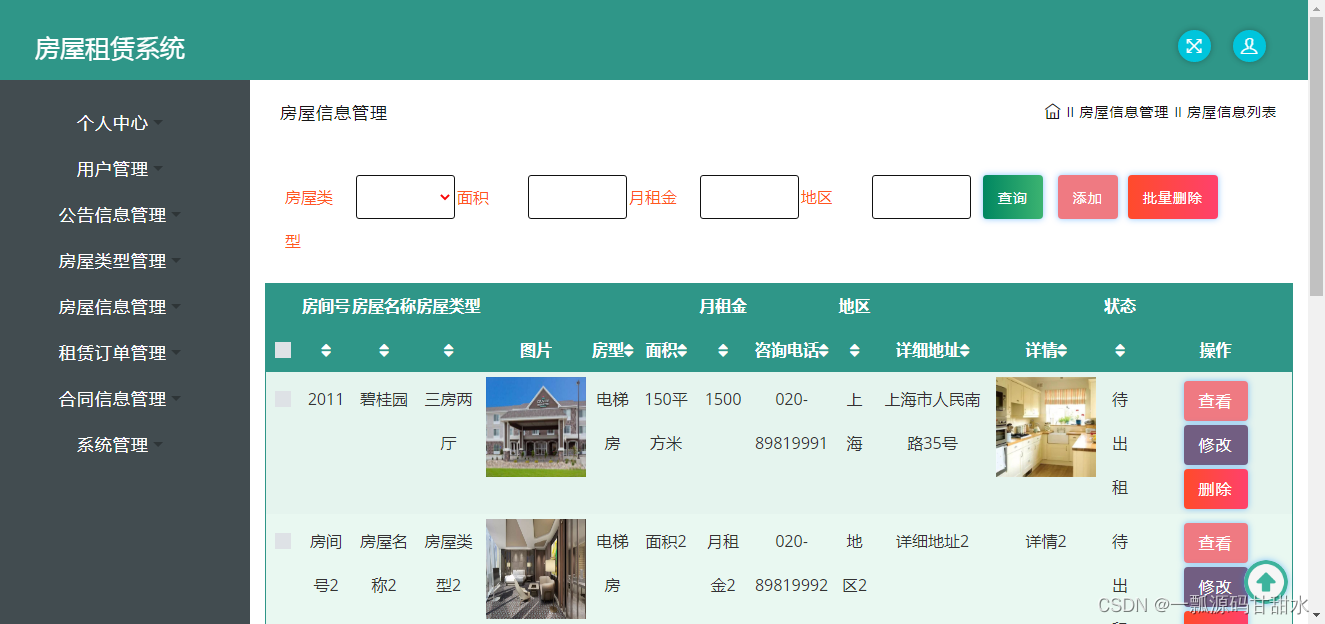1325x624 pixels.
Task: Toggle the select-all checkbox in table header
Action: [x=282, y=349]
